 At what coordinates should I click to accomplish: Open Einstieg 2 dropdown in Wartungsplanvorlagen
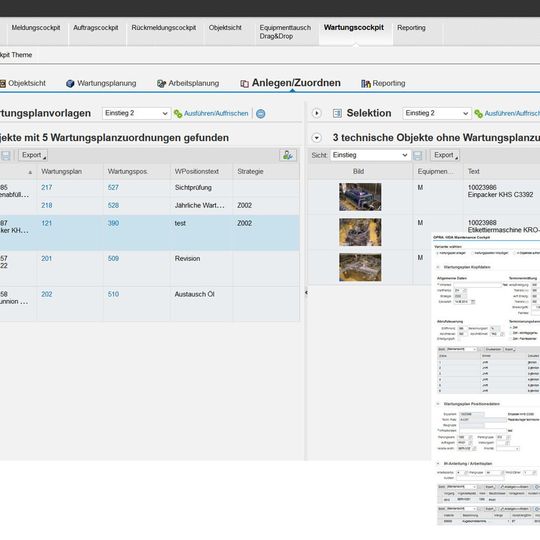[136, 113]
